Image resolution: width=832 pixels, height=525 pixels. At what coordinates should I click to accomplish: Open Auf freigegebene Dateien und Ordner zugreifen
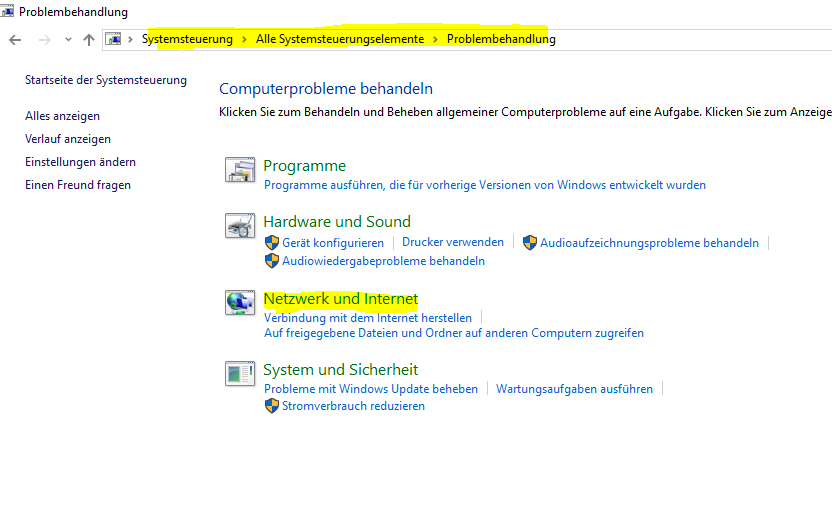tap(454, 333)
